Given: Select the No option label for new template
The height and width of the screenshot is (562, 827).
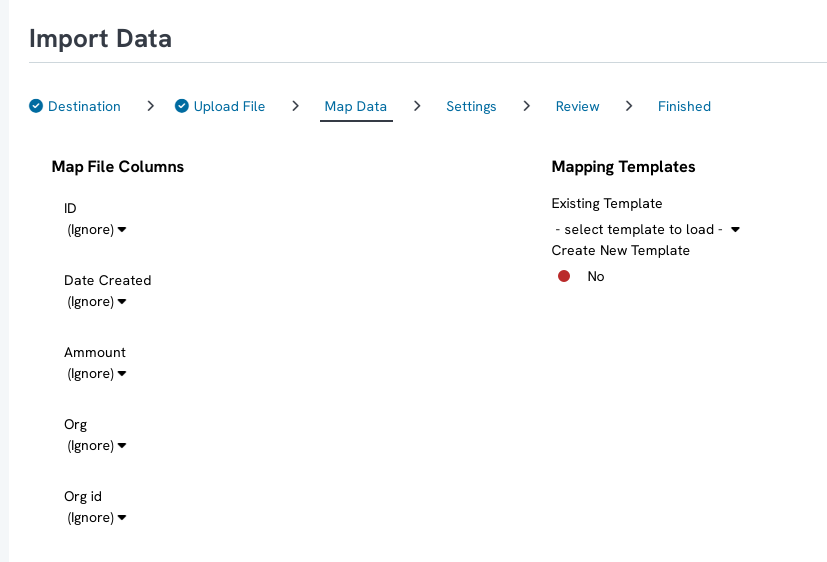Looking at the screenshot, I should tap(596, 276).
